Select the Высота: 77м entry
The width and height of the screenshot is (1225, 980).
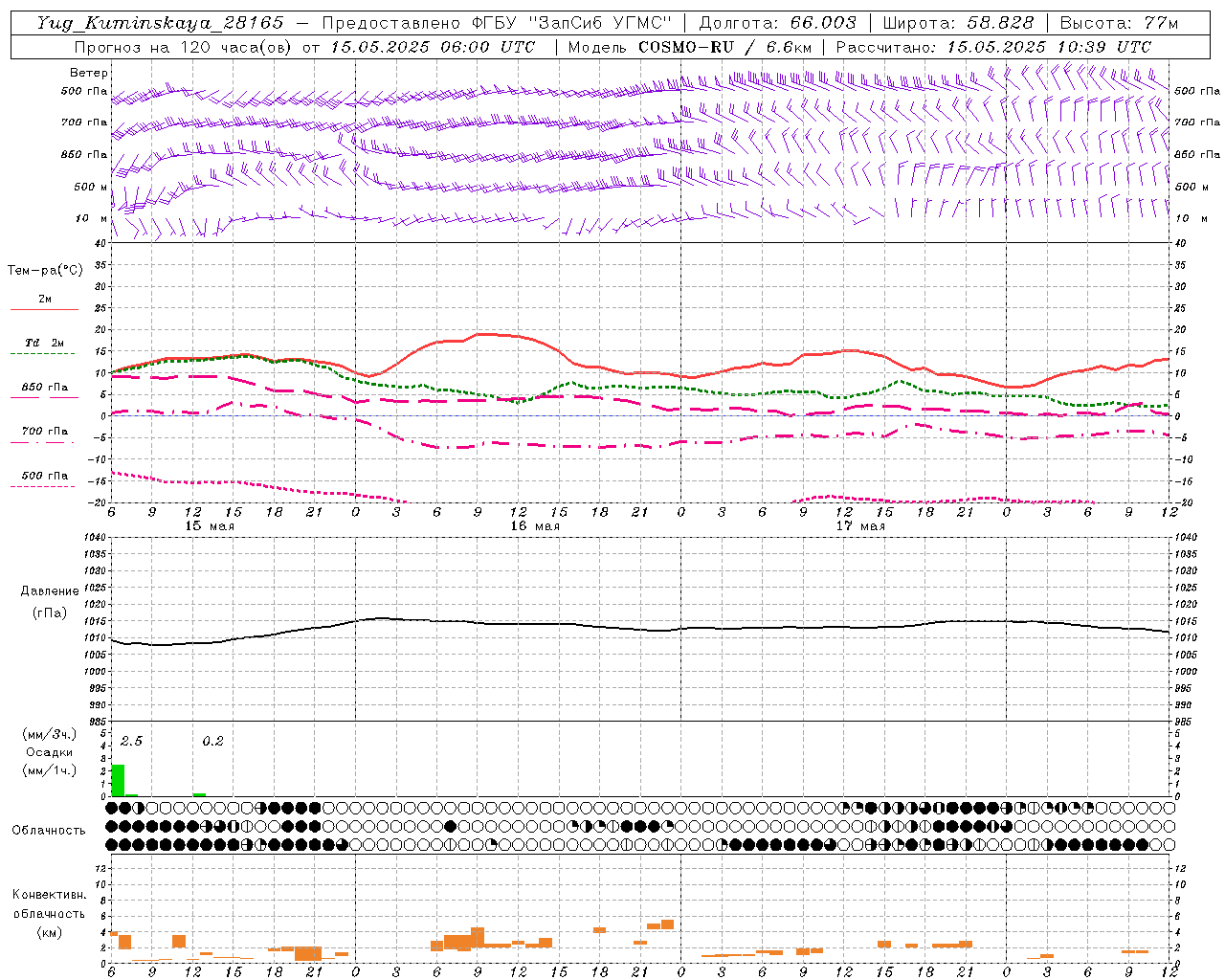pyautogui.click(x=1119, y=23)
